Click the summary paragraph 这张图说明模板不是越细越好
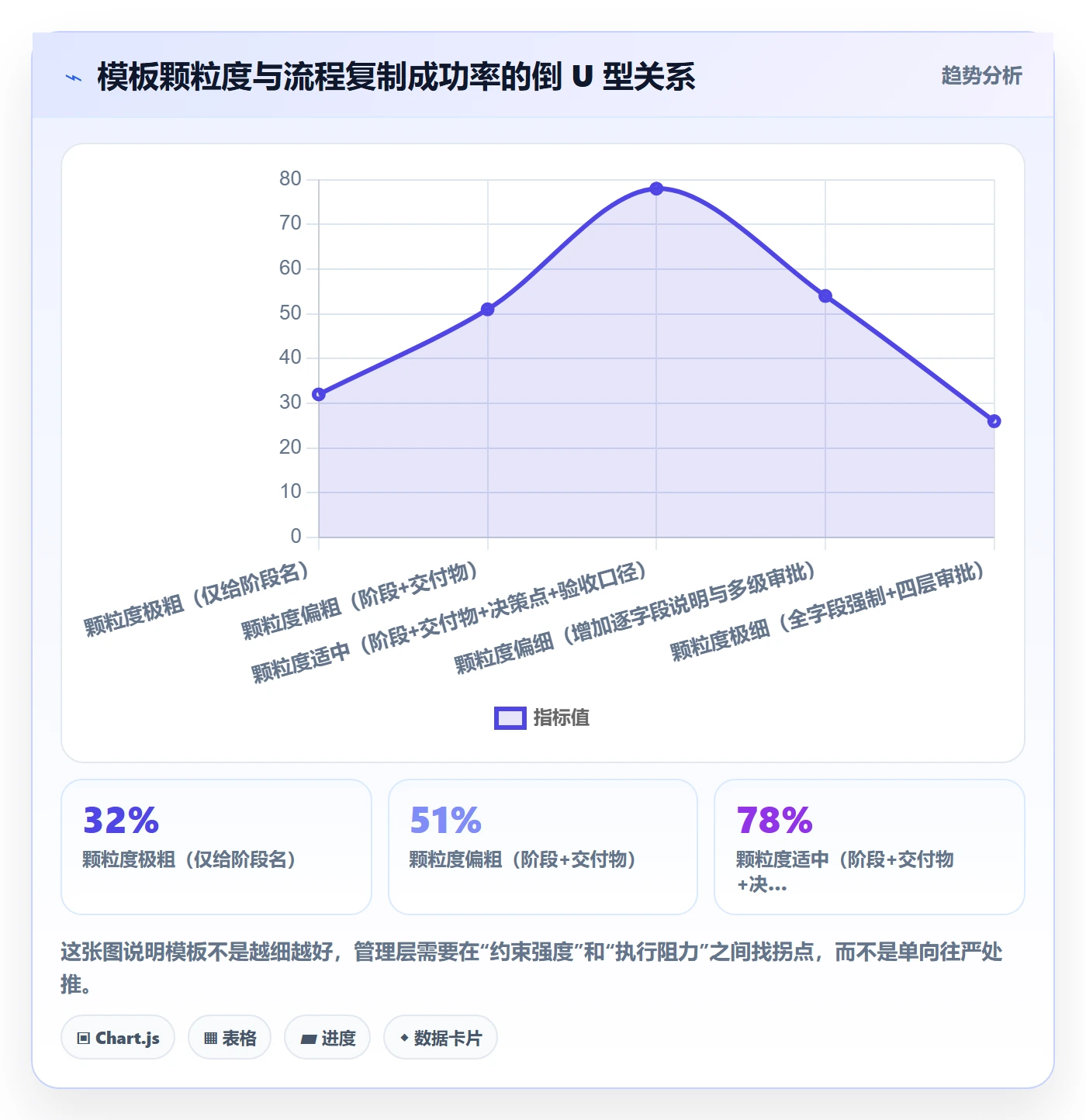This screenshot has width=1086, height=1120. (532, 968)
